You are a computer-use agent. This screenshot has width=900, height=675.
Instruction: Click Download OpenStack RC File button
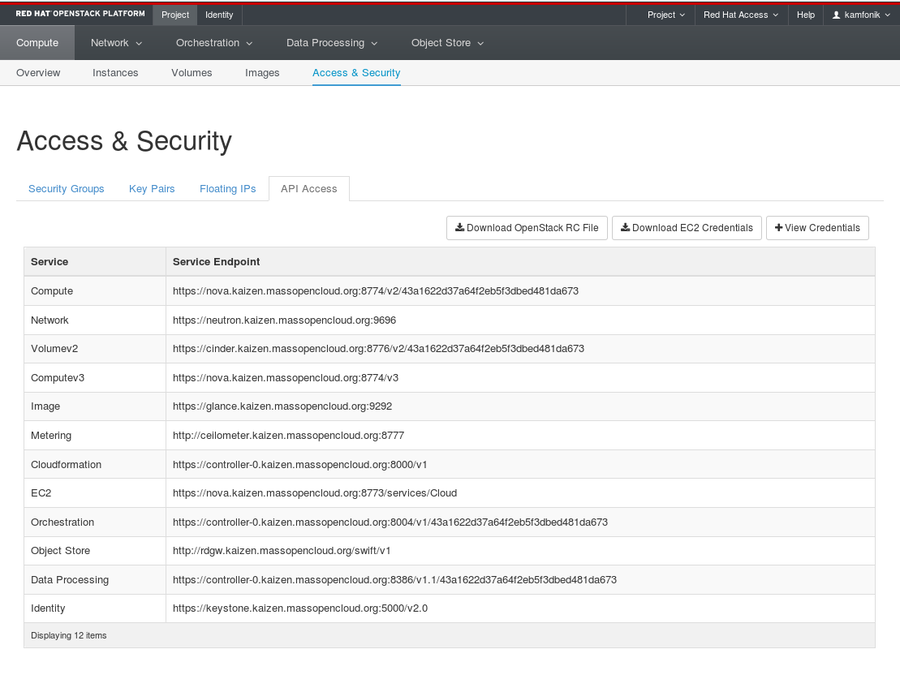527,228
